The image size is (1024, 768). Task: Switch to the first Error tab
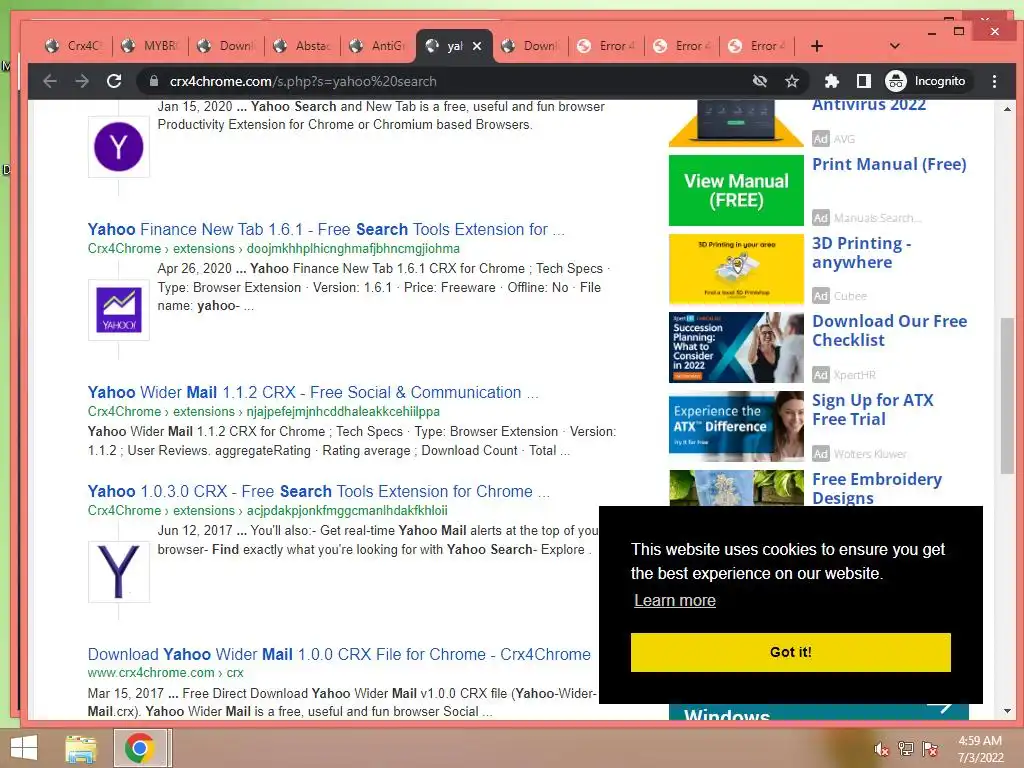click(x=606, y=46)
